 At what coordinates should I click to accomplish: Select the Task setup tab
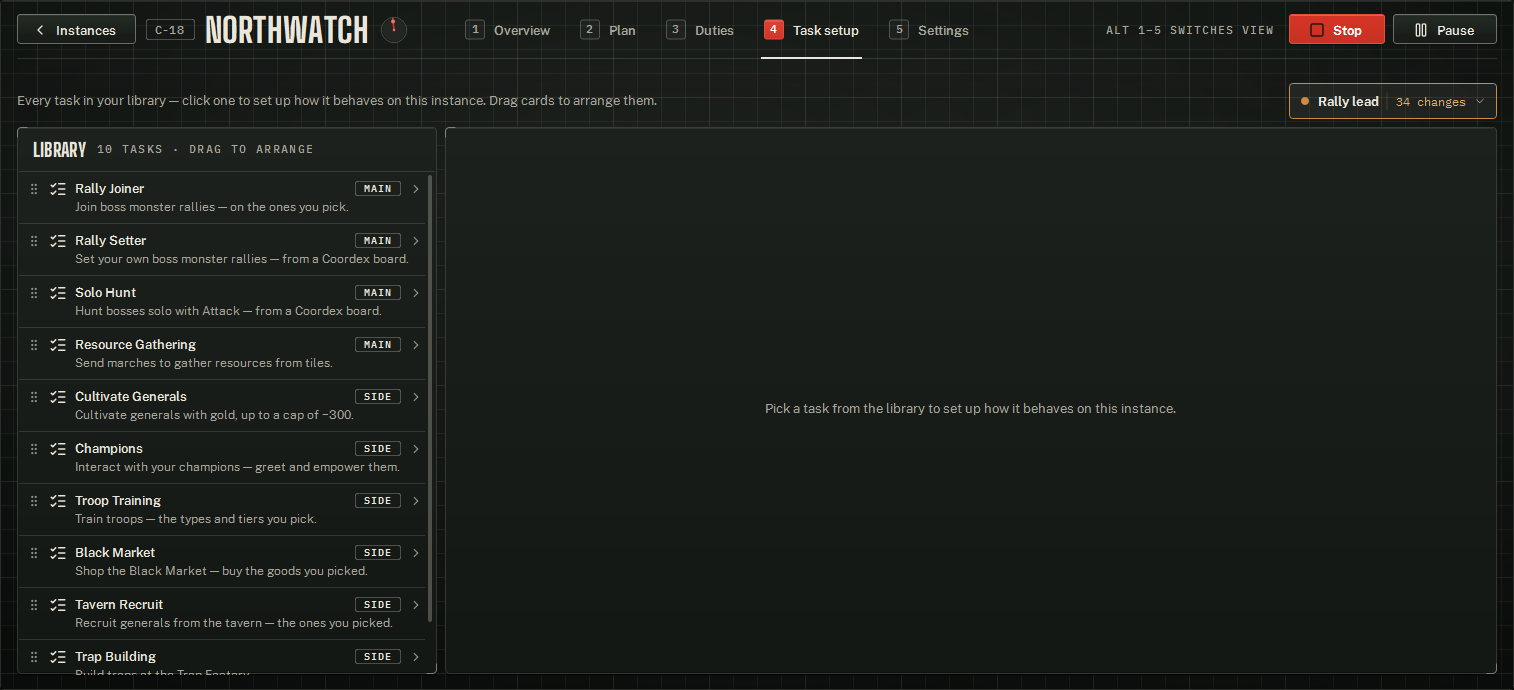pos(811,30)
